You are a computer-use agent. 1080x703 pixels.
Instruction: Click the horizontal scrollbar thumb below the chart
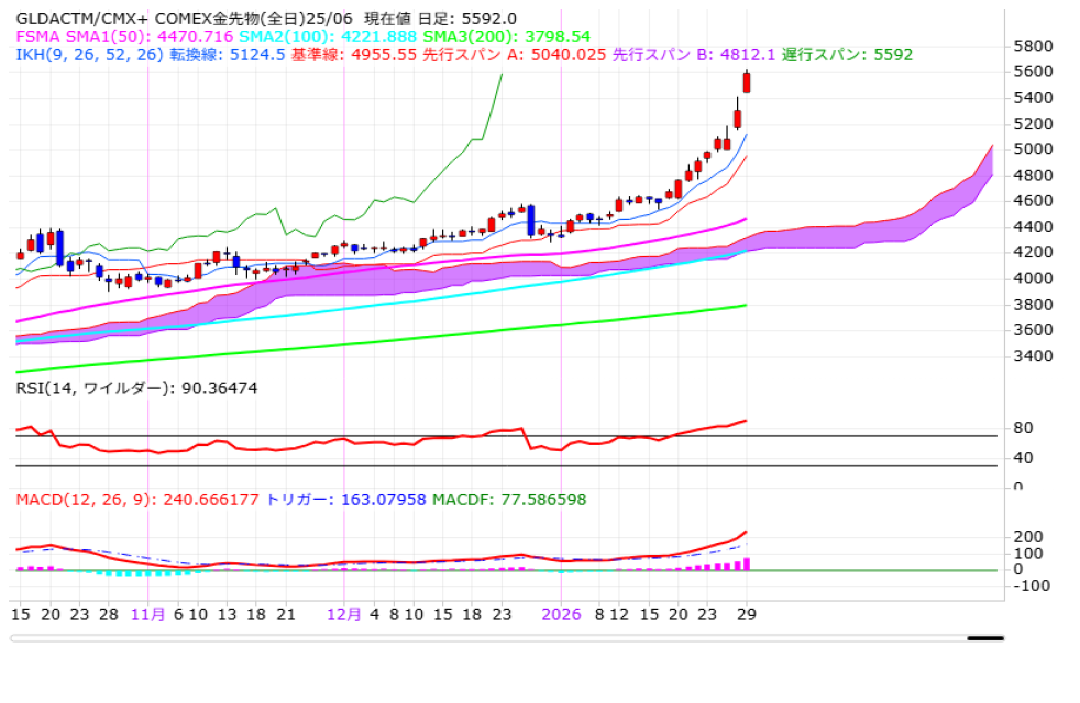pos(984,637)
